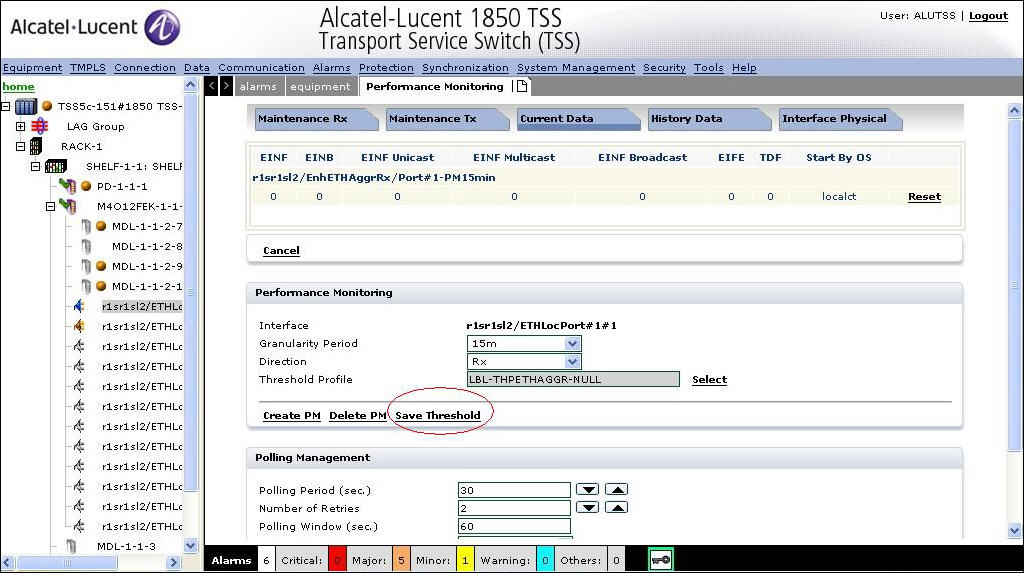Image resolution: width=1024 pixels, height=573 pixels.
Task: Click the LAG Group icon
Action: click(40, 126)
